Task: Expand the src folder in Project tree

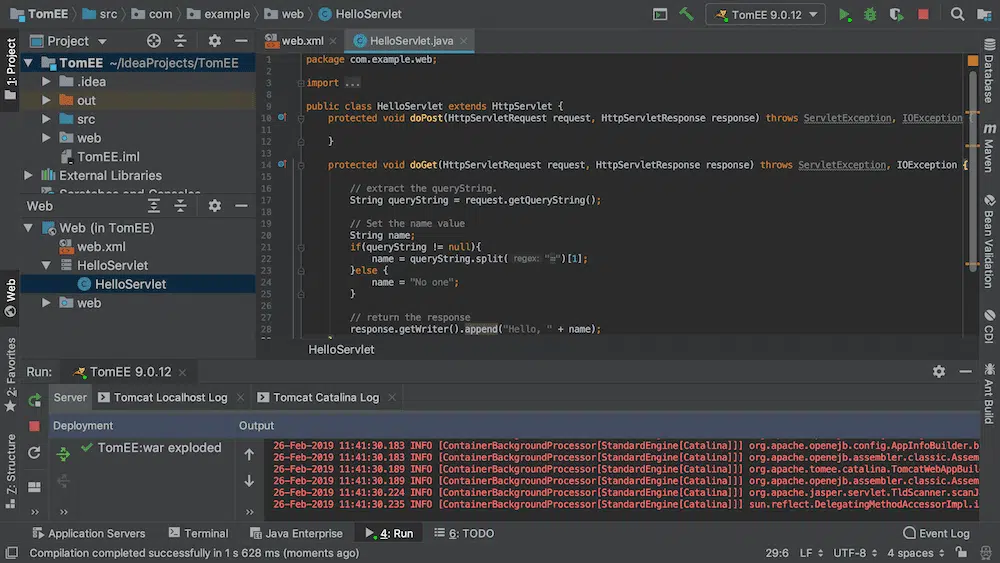Action: (47, 119)
